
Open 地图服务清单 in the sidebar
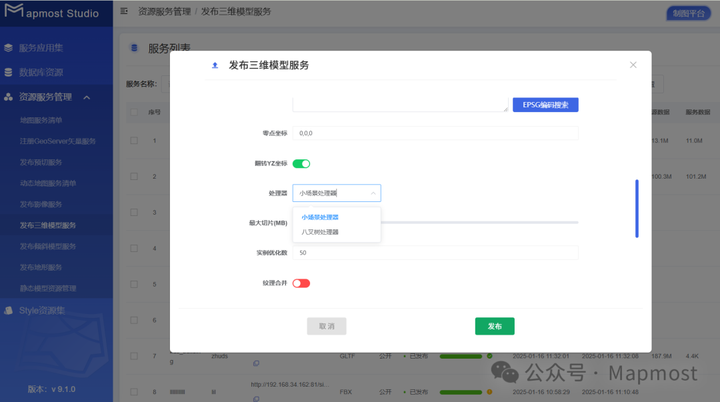coord(41,120)
